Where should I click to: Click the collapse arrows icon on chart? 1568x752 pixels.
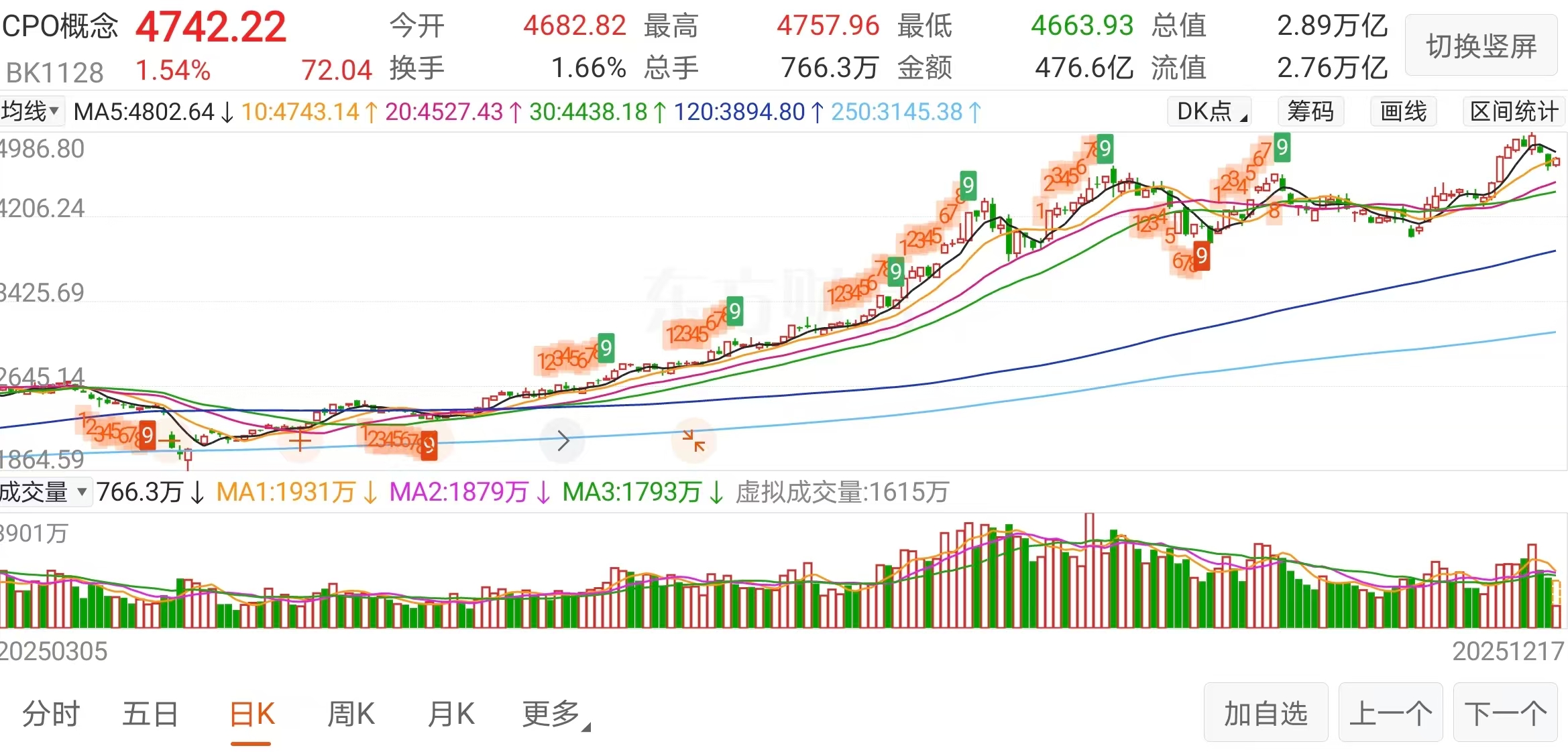pyautogui.click(x=694, y=440)
